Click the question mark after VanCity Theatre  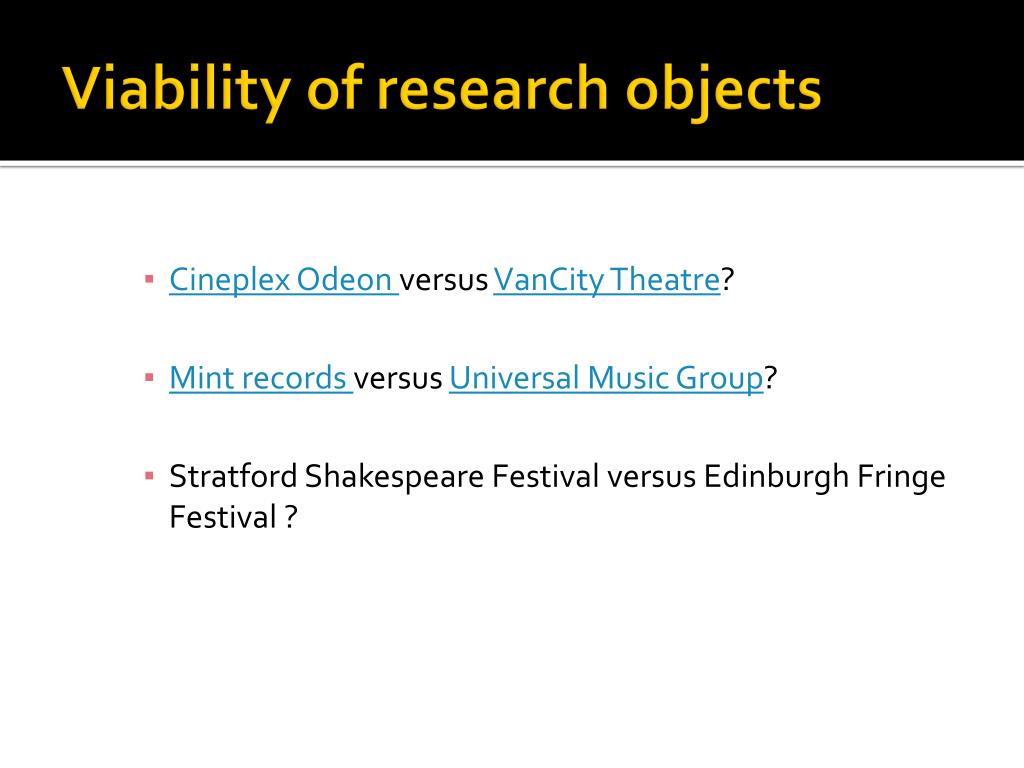click(x=728, y=280)
